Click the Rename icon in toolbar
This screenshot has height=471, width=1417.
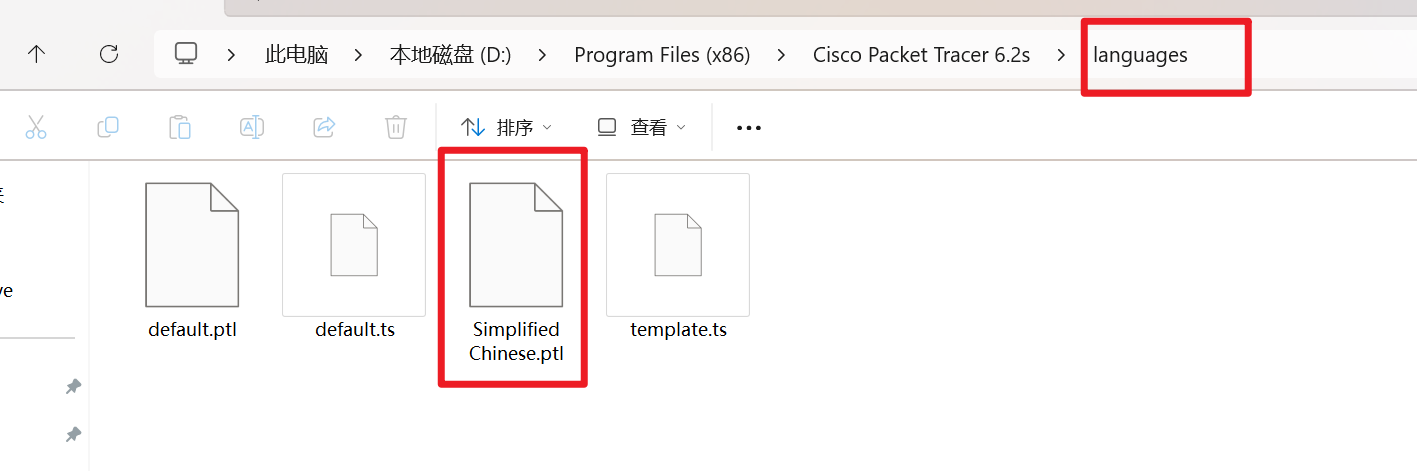coord(252,127)
